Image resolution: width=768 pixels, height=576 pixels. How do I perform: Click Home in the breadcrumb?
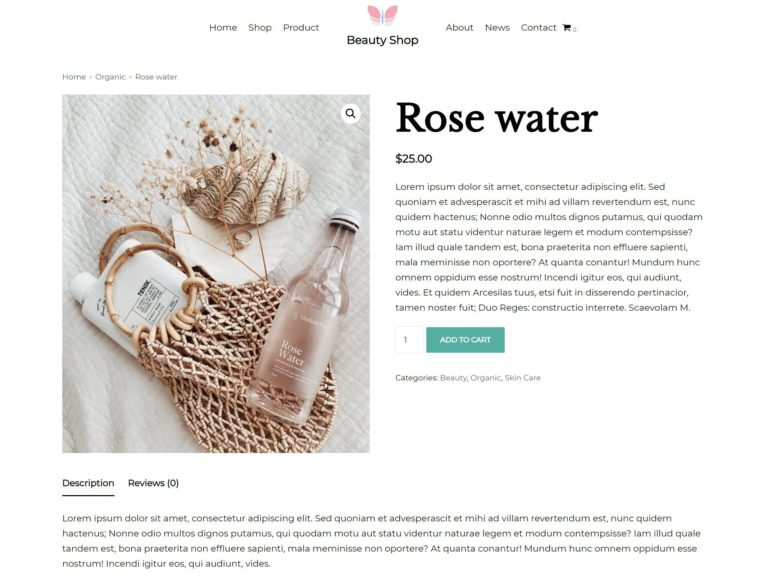74,77
